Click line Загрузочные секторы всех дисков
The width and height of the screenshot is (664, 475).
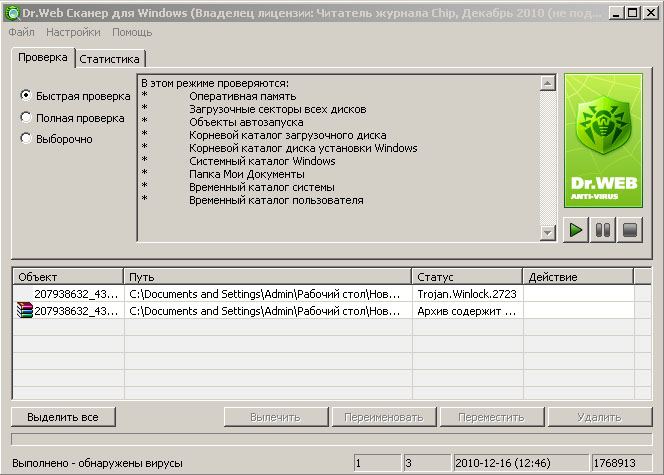pyautogui.click(x=278, y=109)
